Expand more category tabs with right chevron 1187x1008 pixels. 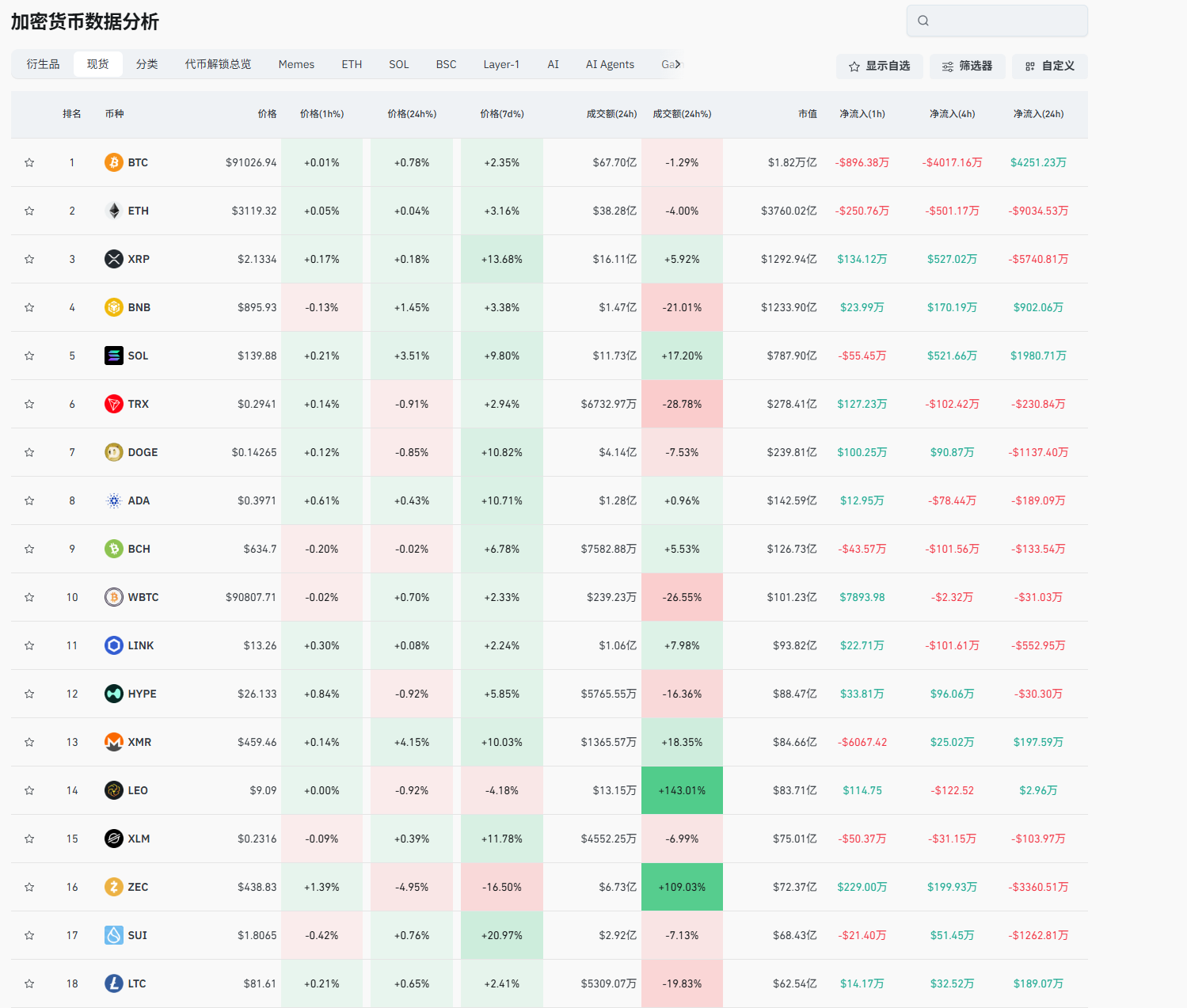point(678,64)
